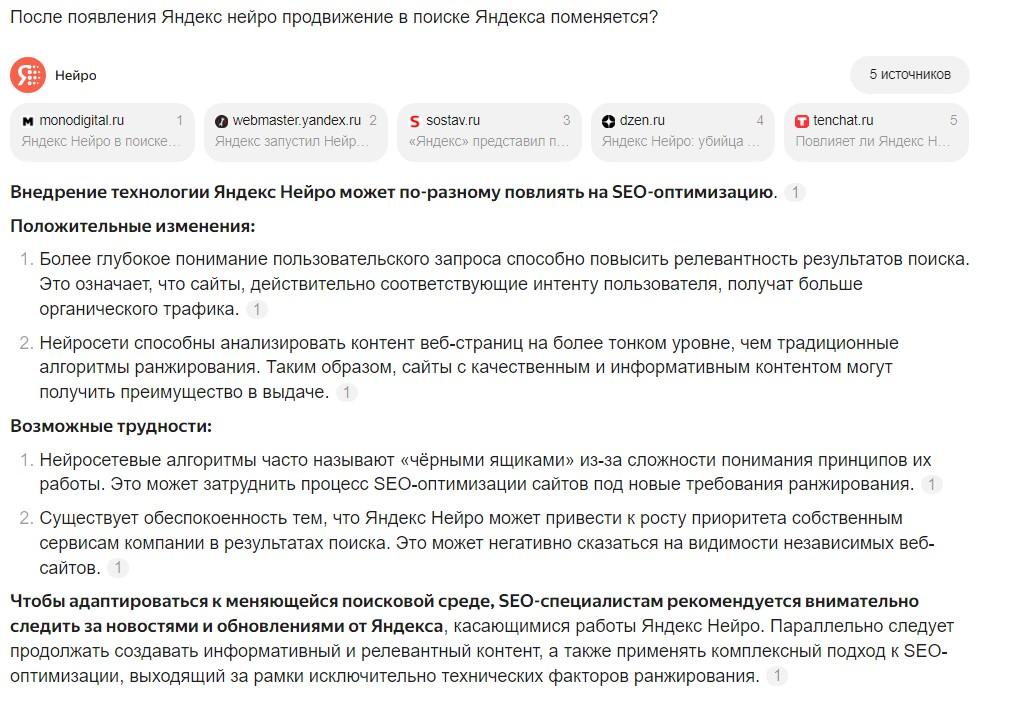Click the dzen.ru favicon

click(x=609, y=121)
